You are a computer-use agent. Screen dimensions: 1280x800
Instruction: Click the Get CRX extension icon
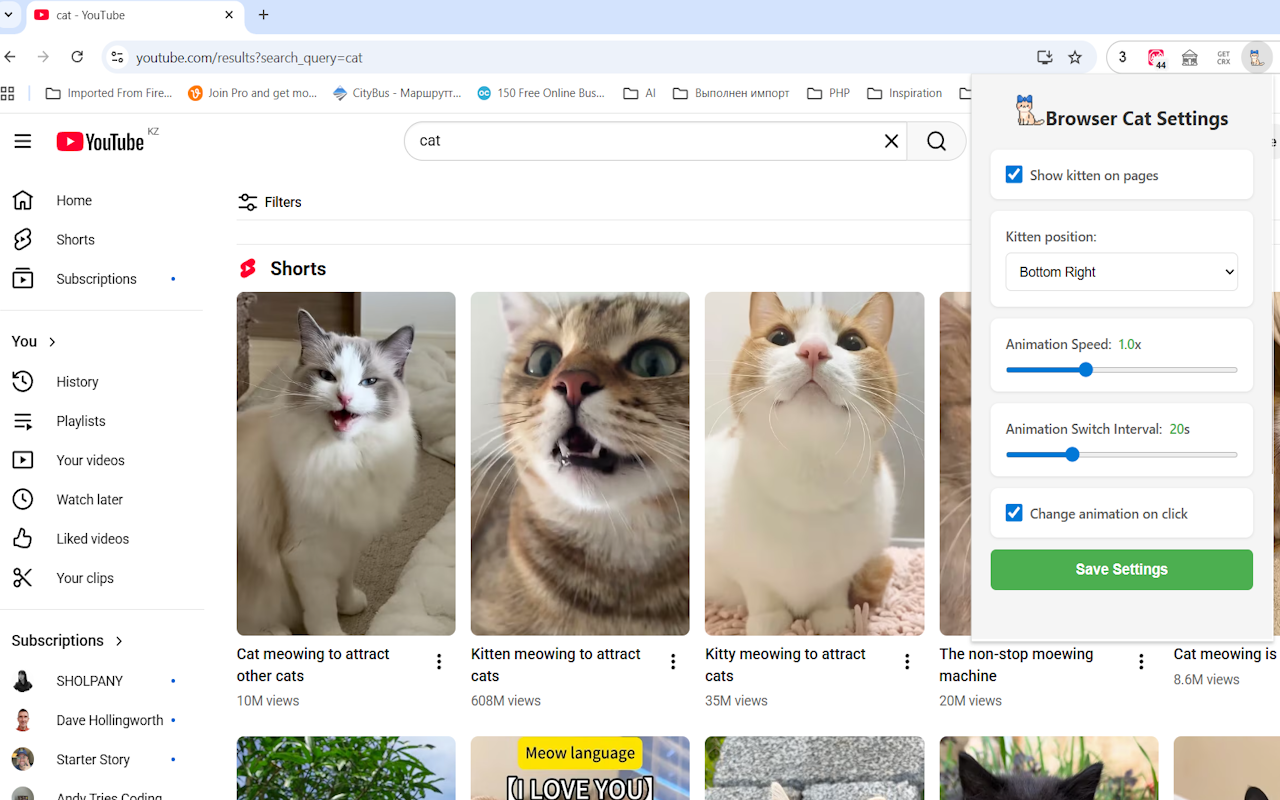tap(1223, 57)
